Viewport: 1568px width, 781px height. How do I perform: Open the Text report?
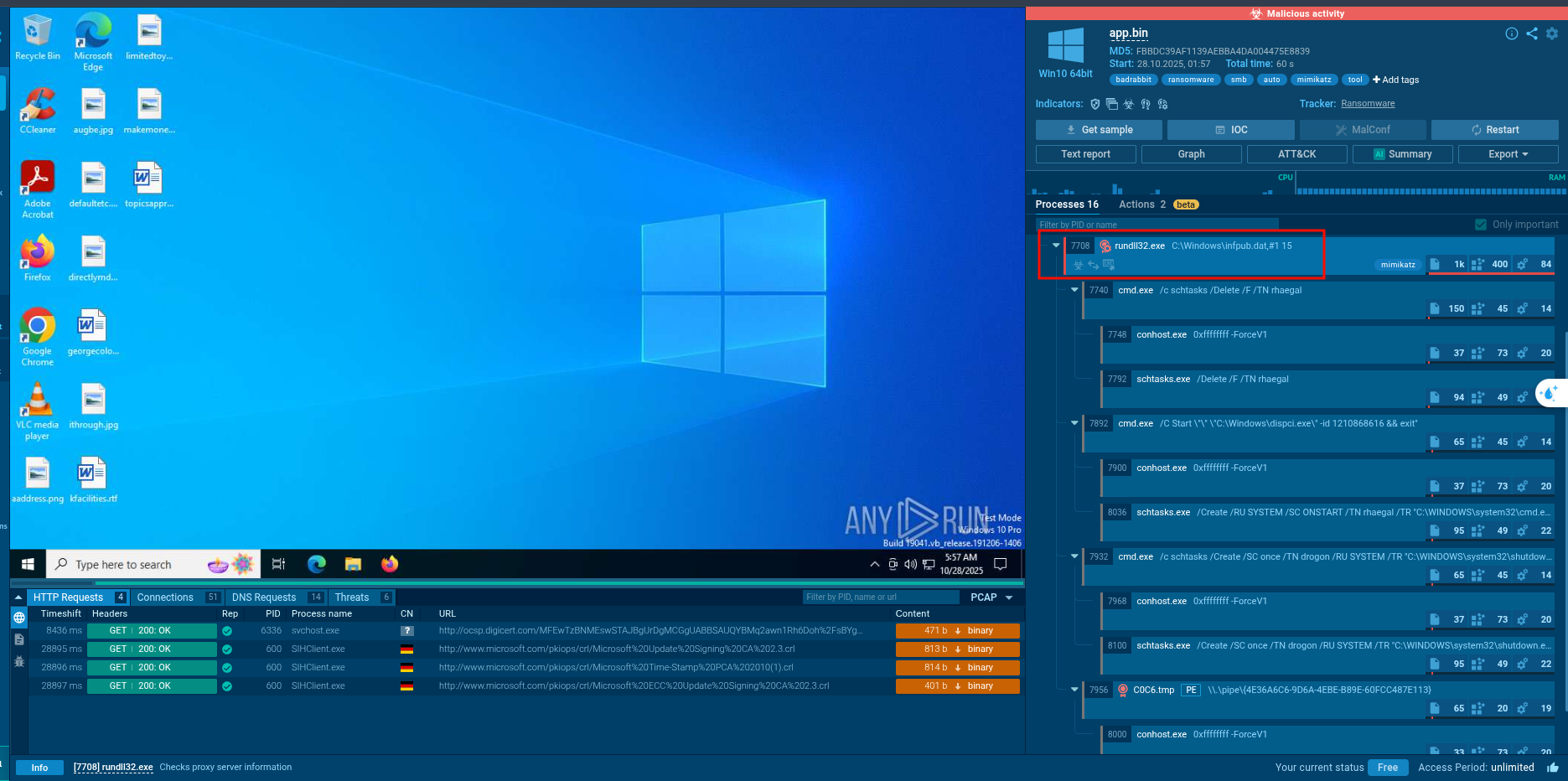click(1086, 154)
